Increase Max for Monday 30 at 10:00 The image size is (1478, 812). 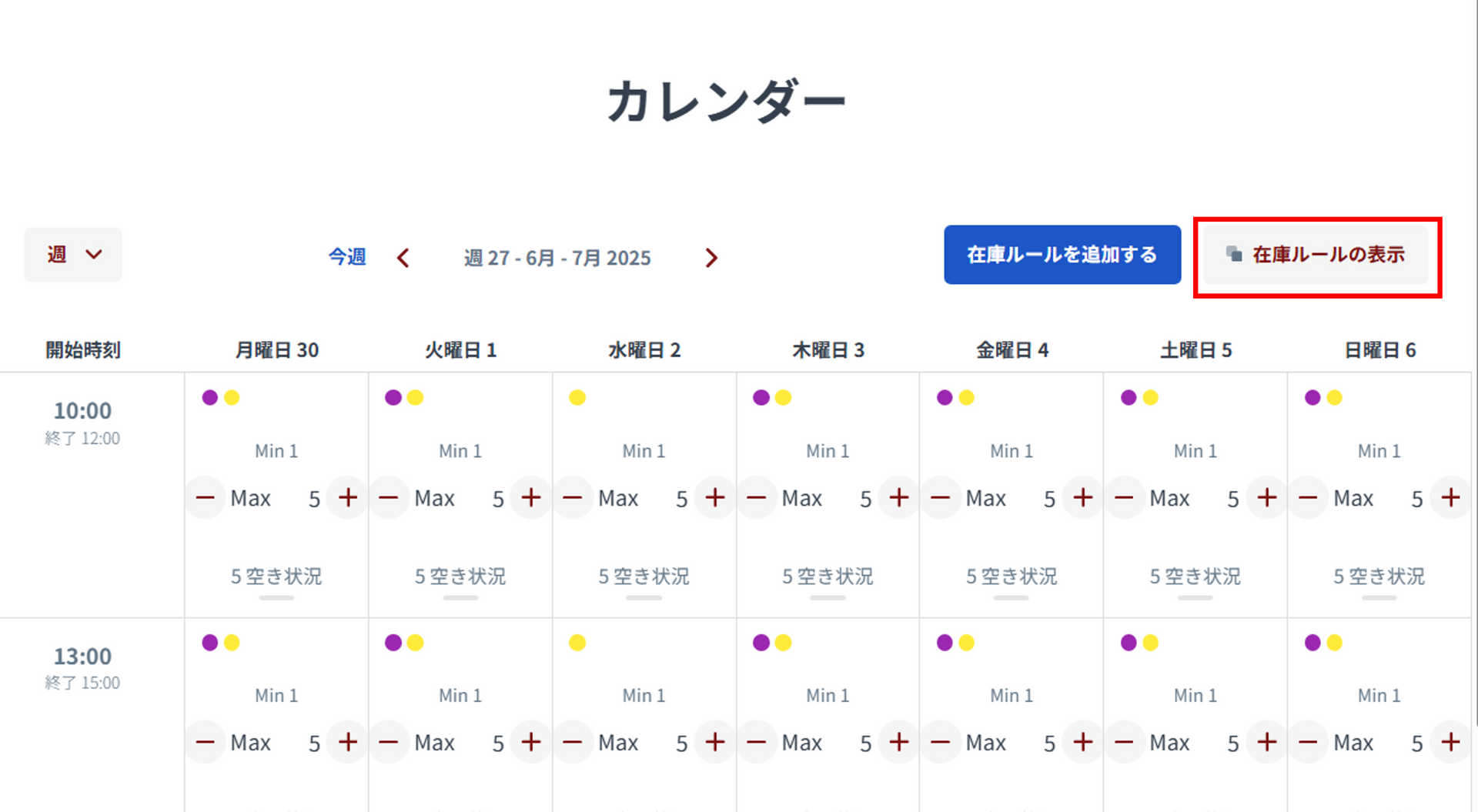(348, 498)
